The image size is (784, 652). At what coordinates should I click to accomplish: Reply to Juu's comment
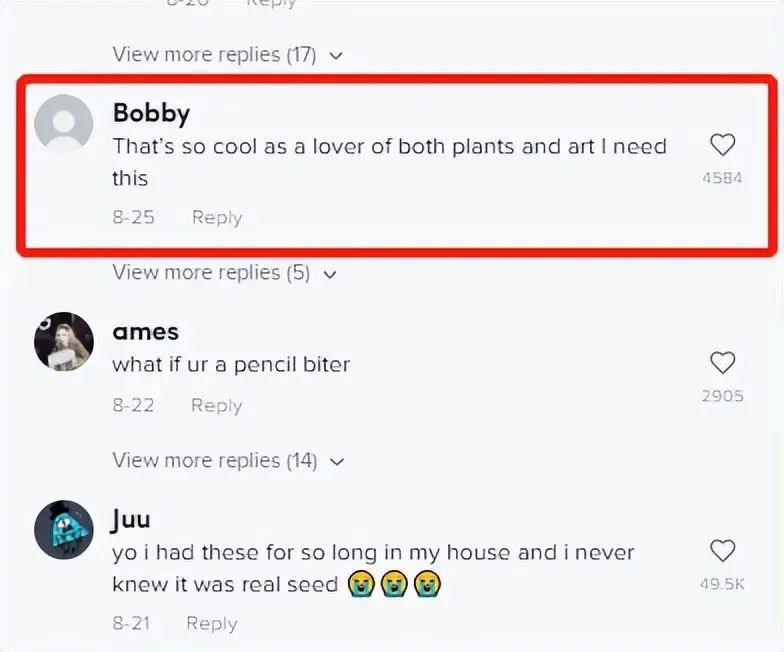tap(212, 623)
